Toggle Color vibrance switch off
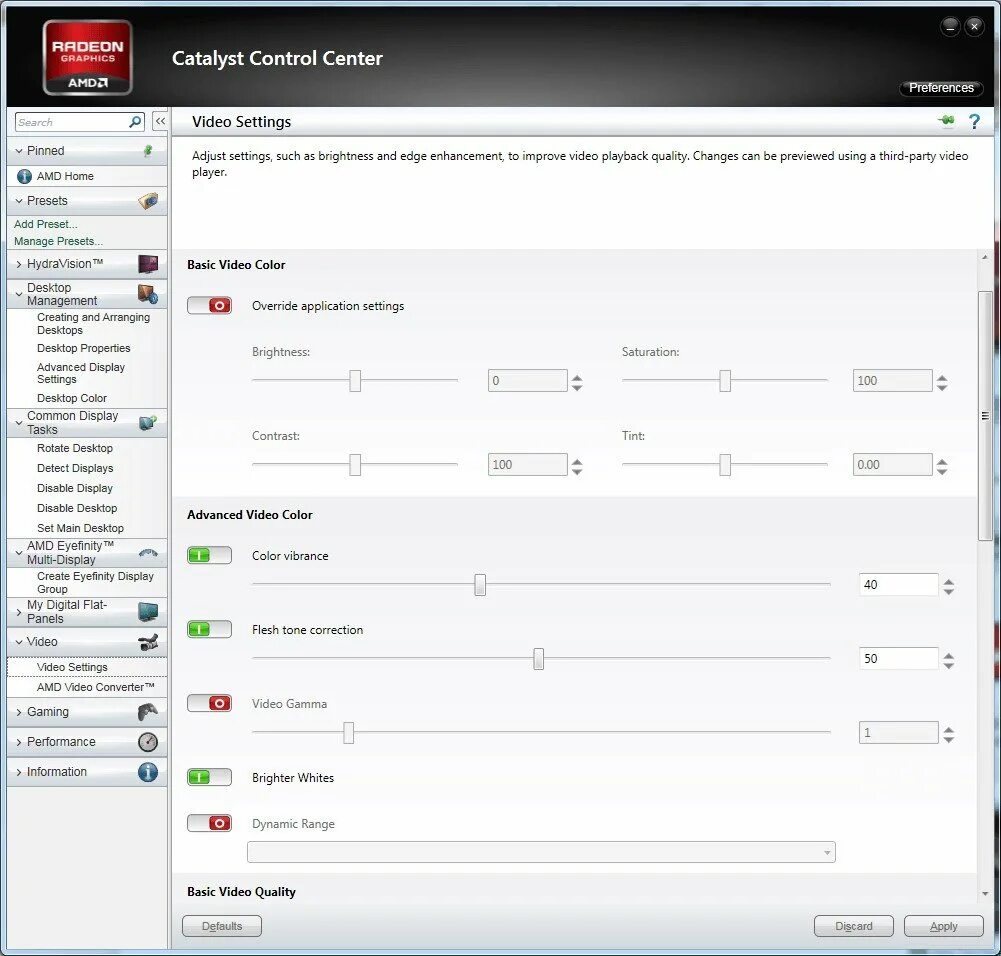 tap(209, 555)
